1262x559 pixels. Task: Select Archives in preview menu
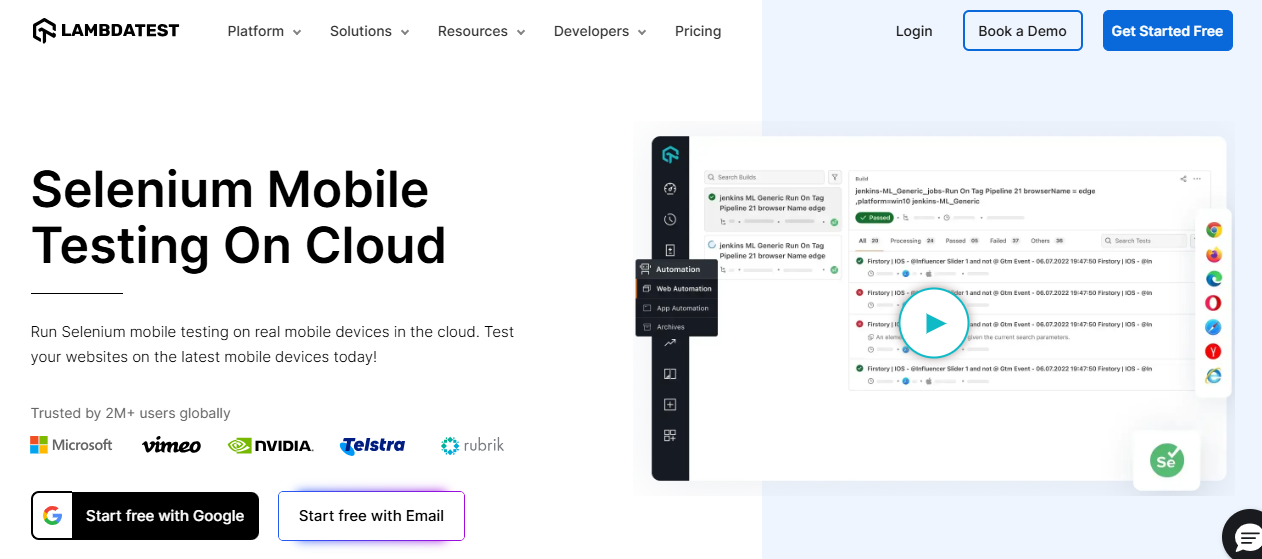click(x=677, y=327)
